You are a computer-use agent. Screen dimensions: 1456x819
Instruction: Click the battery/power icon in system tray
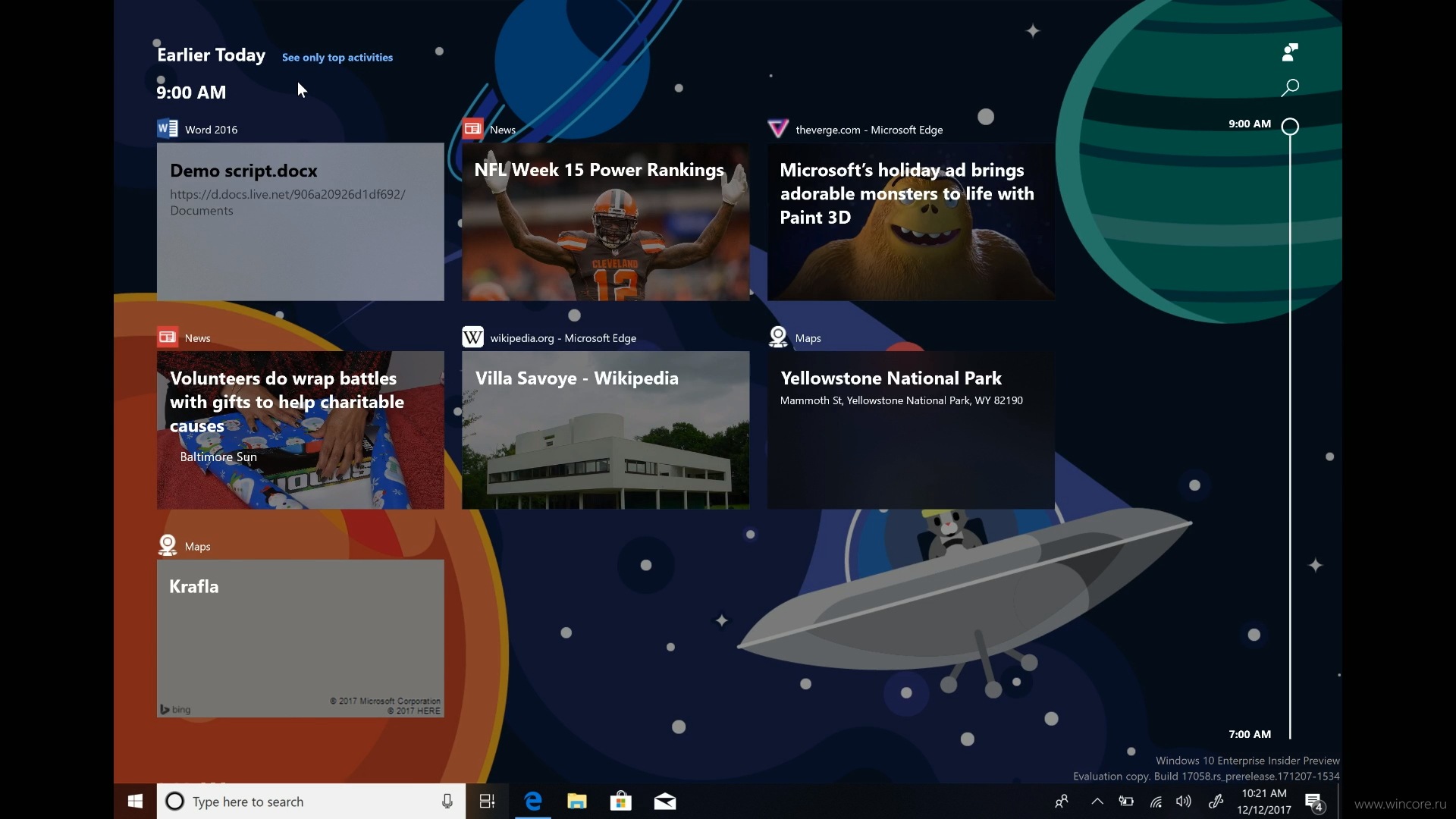point(1126,802)
